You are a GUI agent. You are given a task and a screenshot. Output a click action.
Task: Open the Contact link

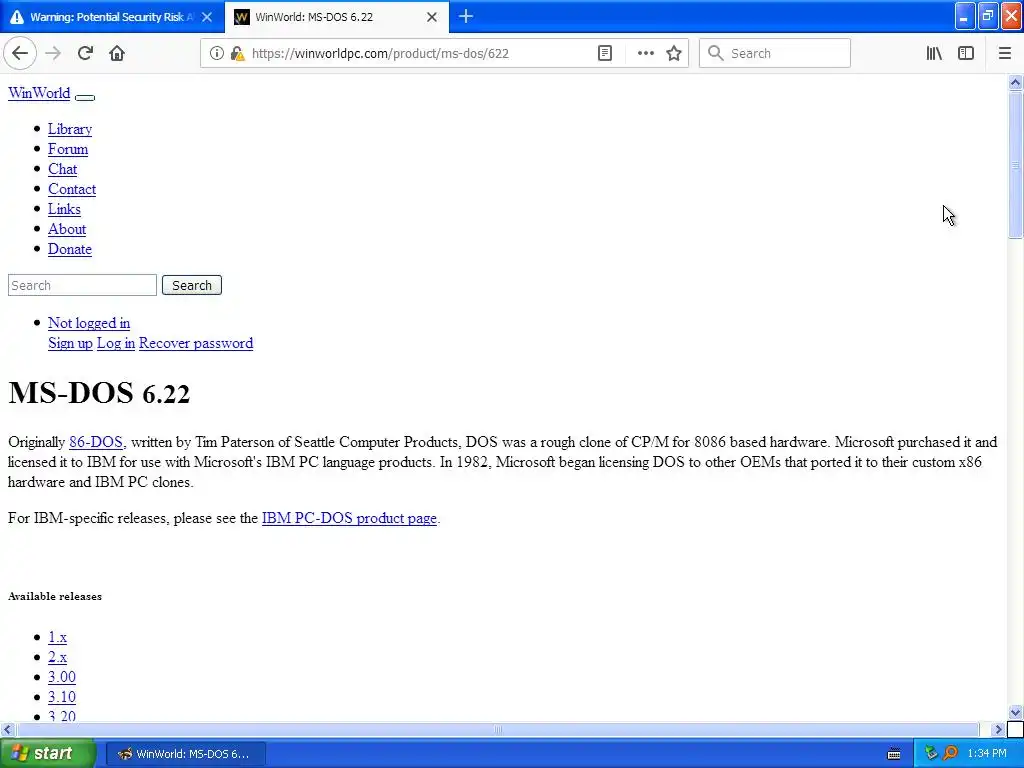72,189
